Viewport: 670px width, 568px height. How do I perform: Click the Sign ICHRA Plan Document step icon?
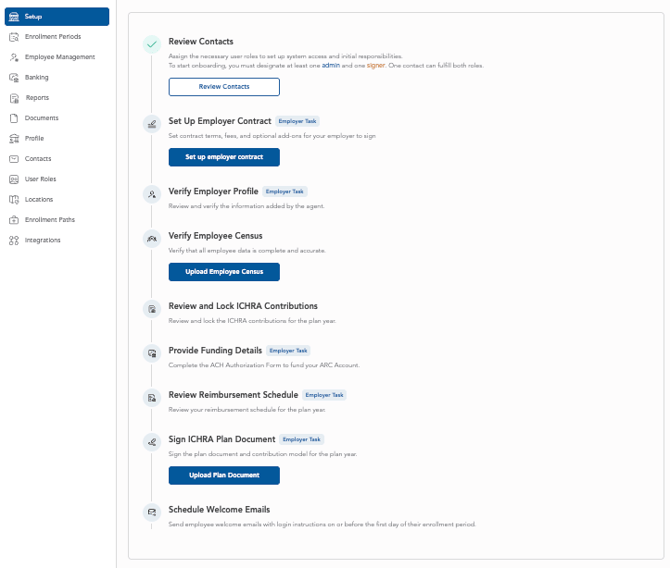pos(152,442)
